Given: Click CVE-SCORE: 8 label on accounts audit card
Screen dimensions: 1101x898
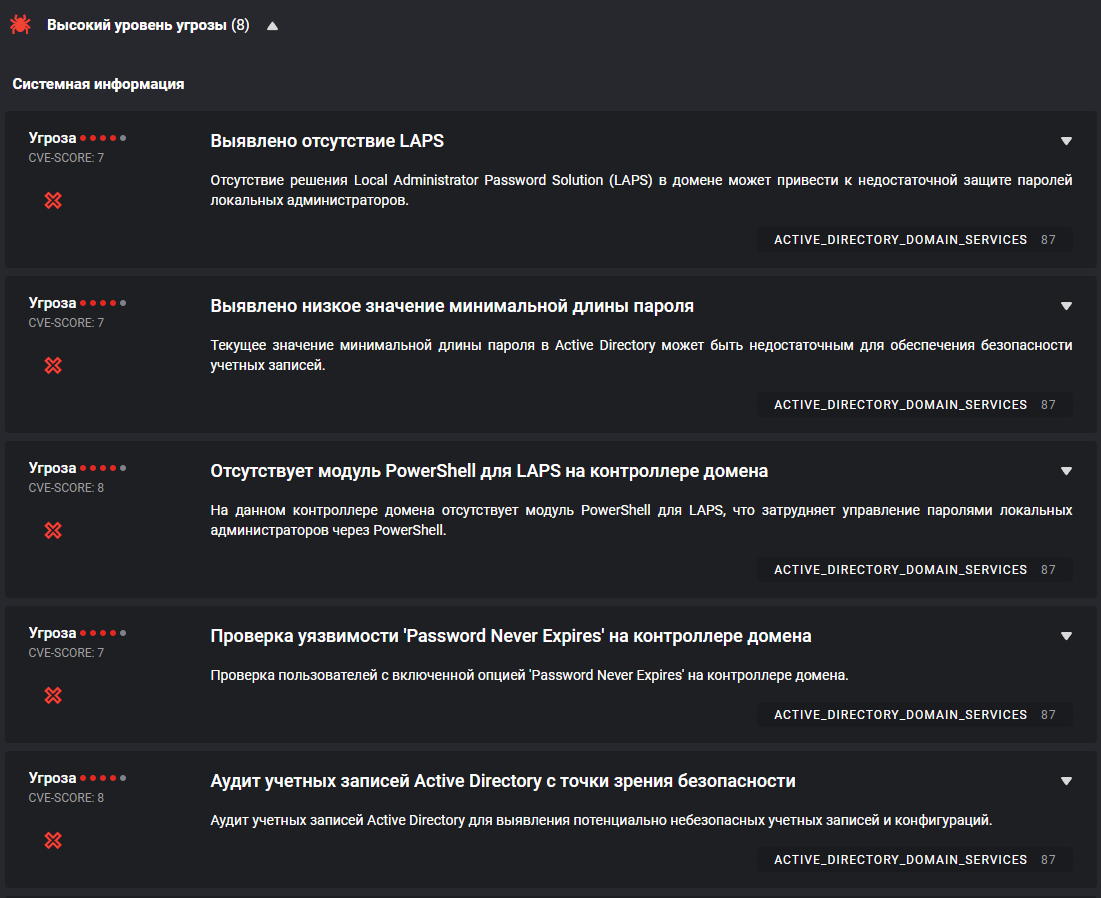Looking at the screenshot, I should click(x=66, y=798).
